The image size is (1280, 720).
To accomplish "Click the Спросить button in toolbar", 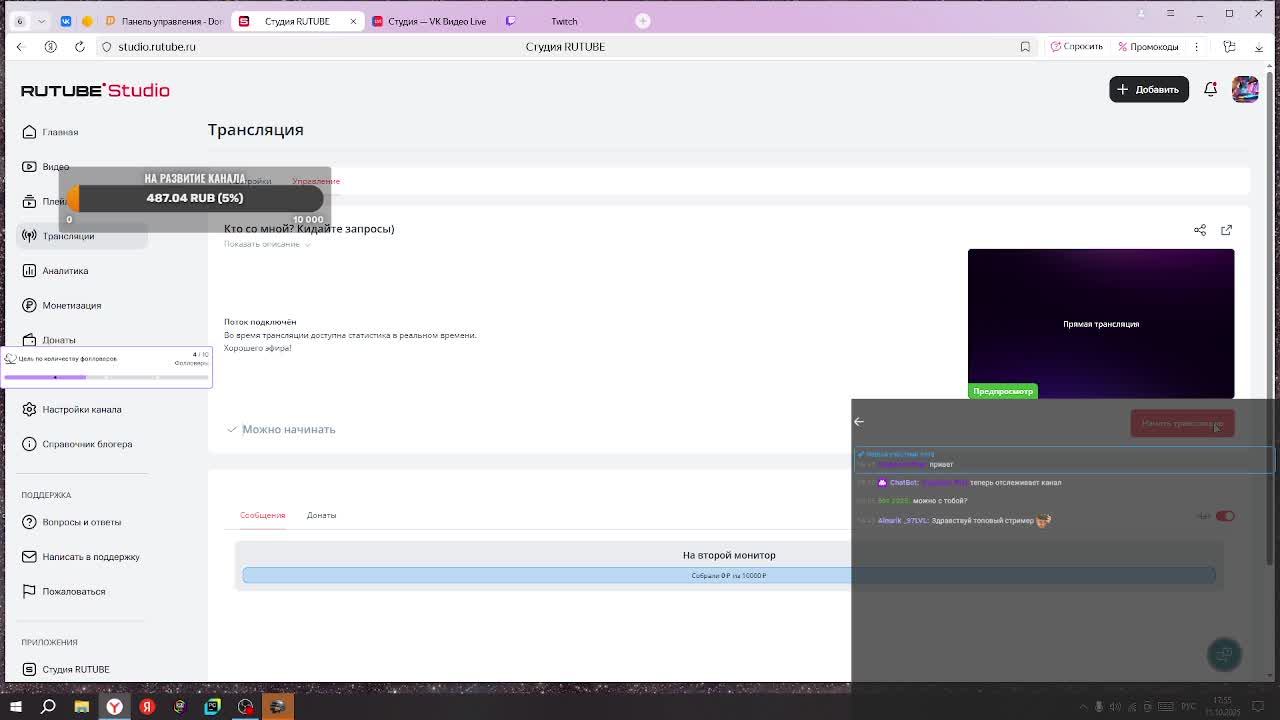I will click(x=1076, y=46).
